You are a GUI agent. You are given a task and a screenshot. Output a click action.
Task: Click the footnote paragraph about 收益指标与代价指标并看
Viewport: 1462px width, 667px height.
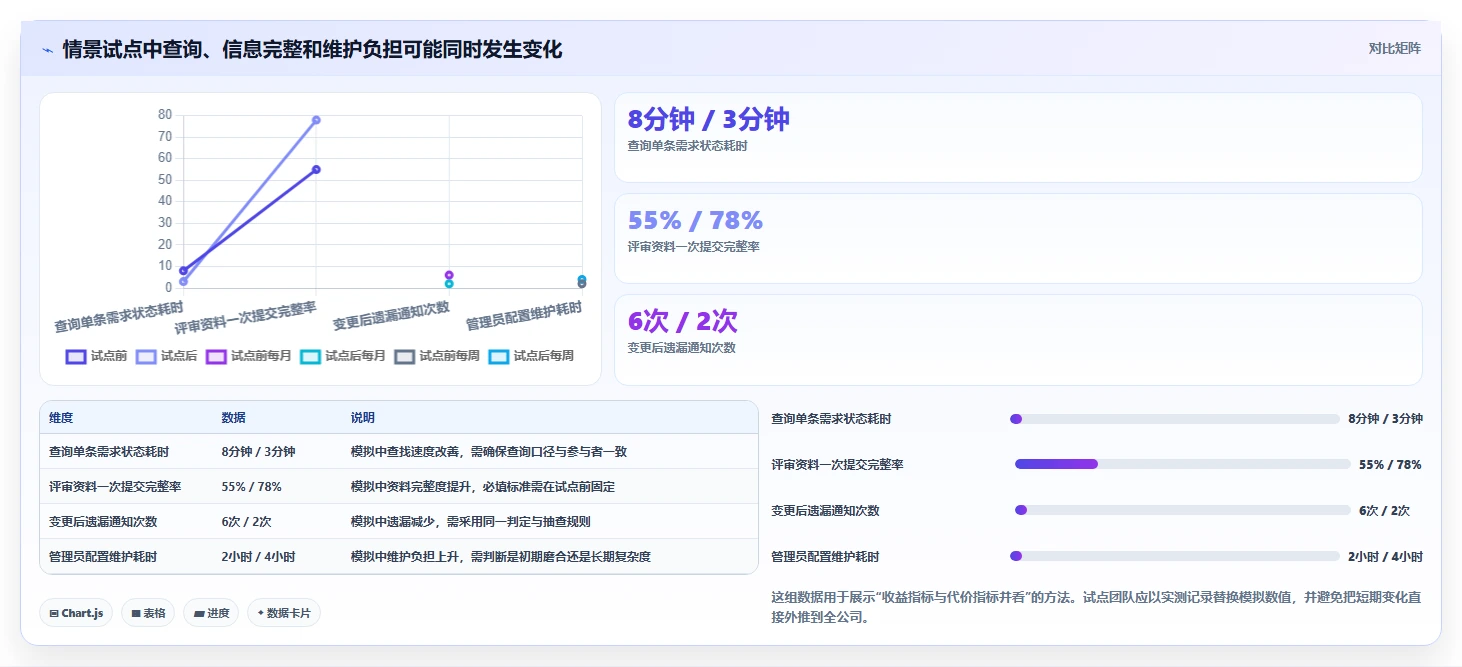(1096, 607)
